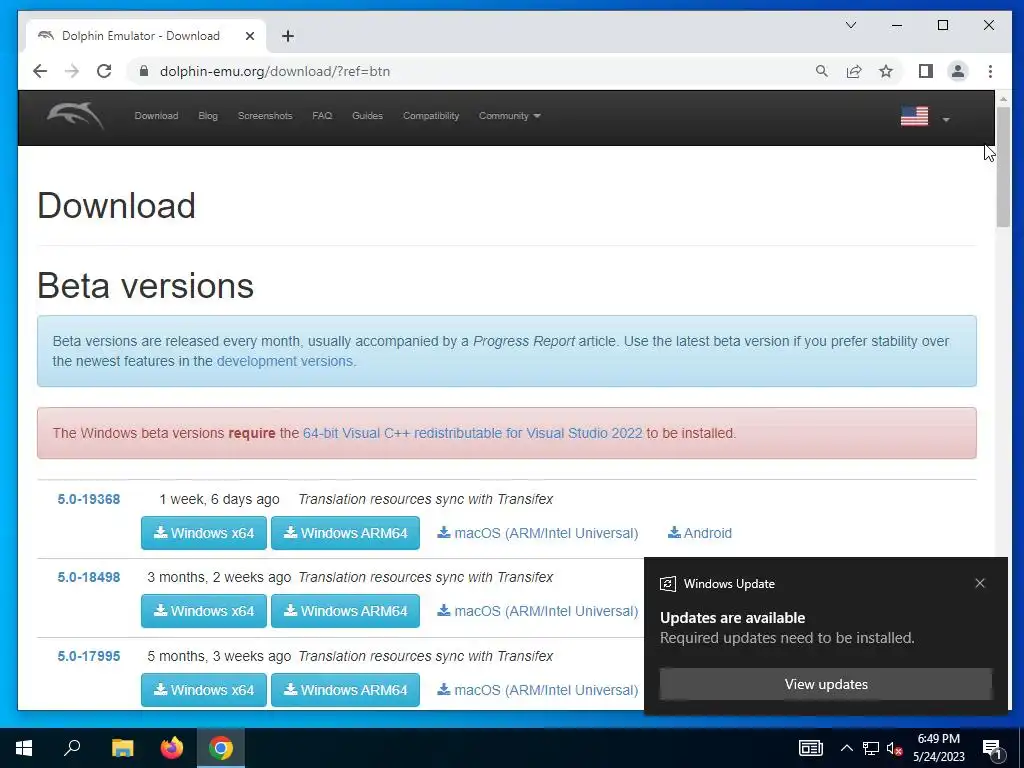This screenshot has width=1024, height=768.
Task: Open the 5.0-18498 version link
Action: pyautogui.click(x=89, y=577)
